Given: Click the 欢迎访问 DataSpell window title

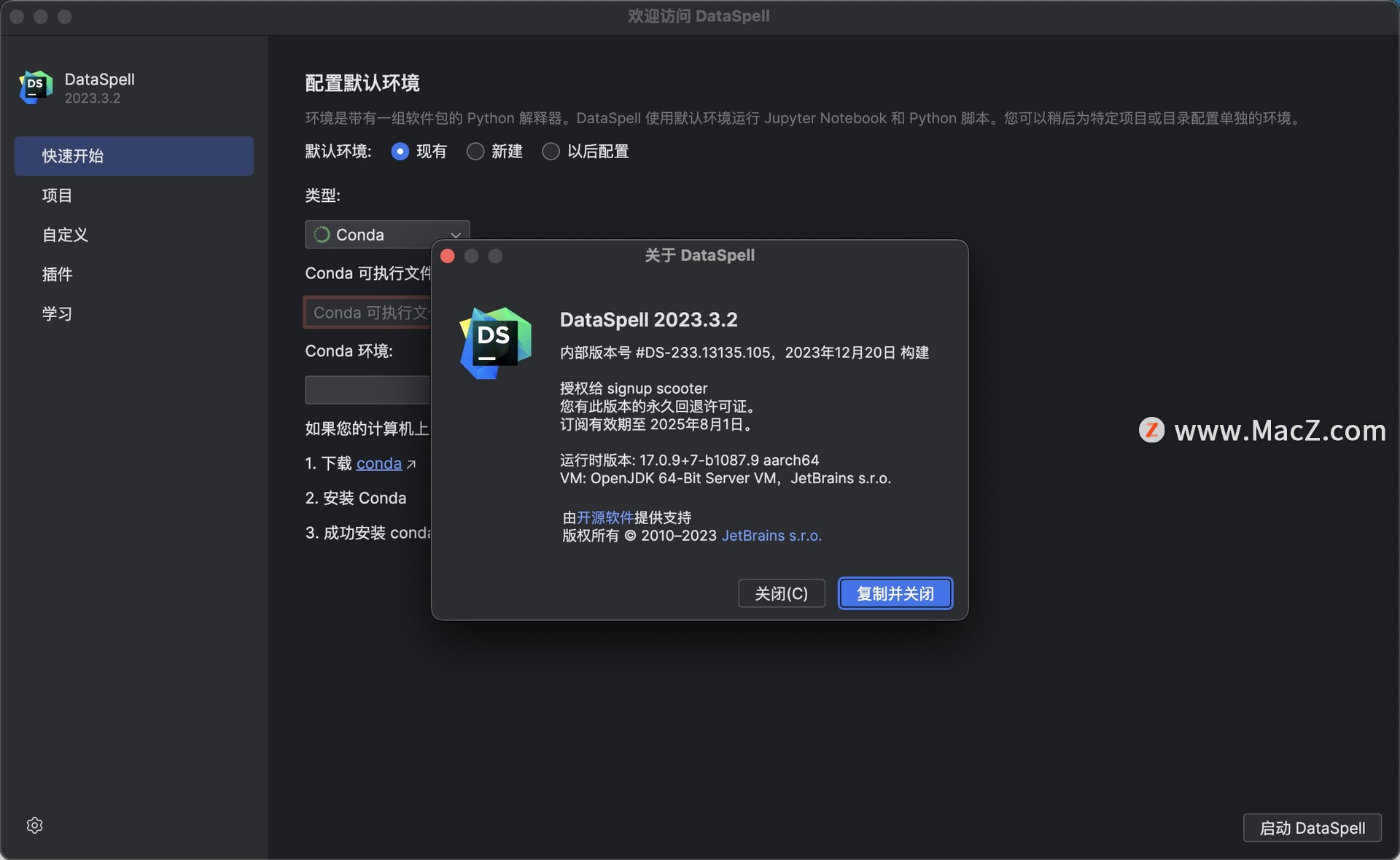Looking at the screenshot, I should [x=699, y=16].
